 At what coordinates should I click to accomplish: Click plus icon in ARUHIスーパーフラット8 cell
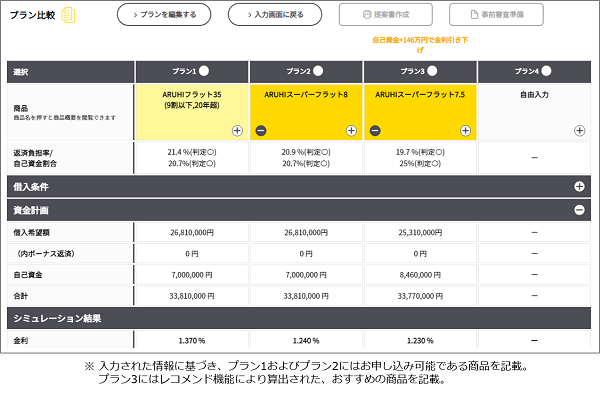351,130
